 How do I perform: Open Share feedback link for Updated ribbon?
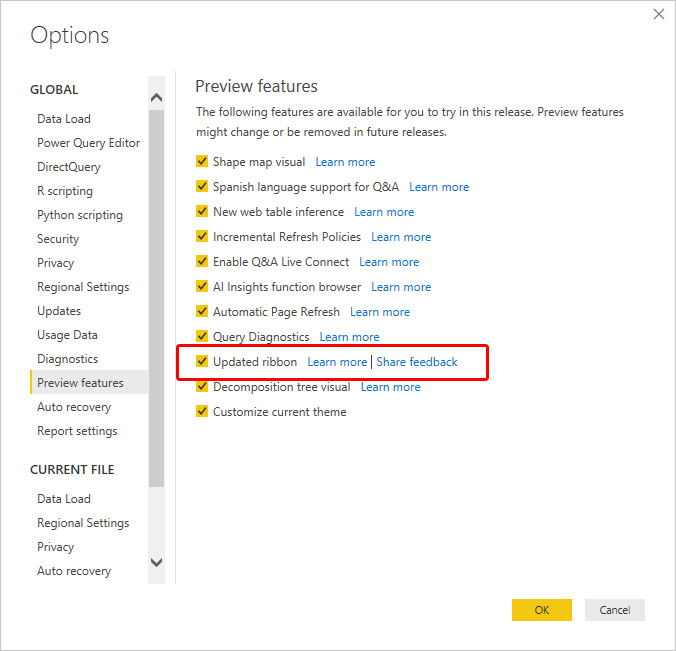tap(417, 362)
